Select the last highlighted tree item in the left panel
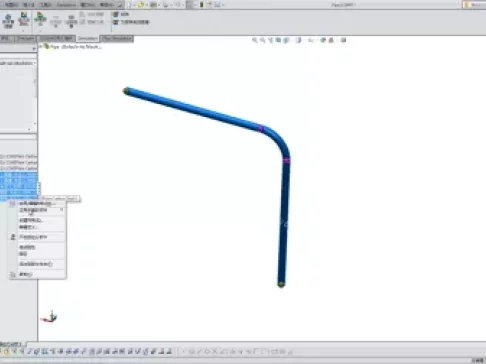486x364 pixels. click(x=18, y=199)
